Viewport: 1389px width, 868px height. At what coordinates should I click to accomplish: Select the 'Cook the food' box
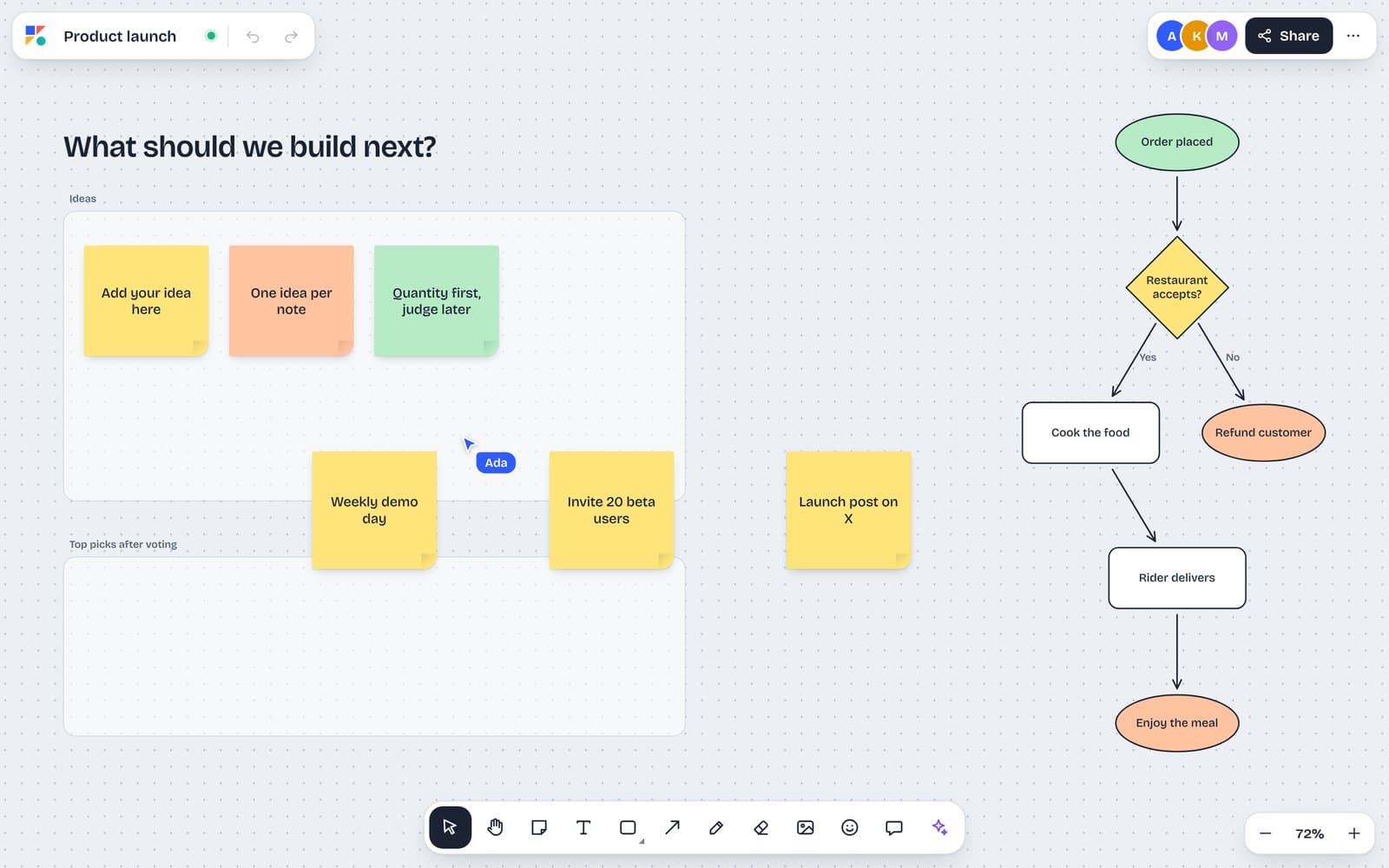1090,432
